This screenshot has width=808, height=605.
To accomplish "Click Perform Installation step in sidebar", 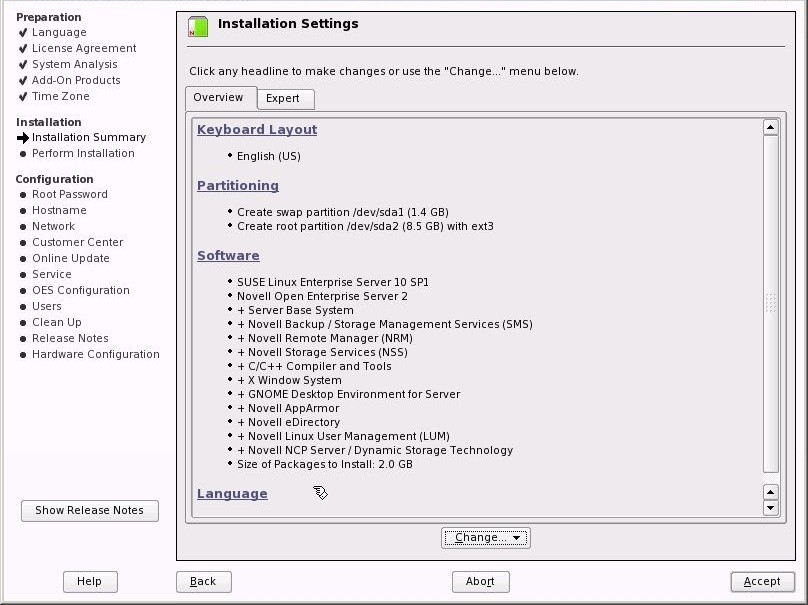I will point(83,154).
